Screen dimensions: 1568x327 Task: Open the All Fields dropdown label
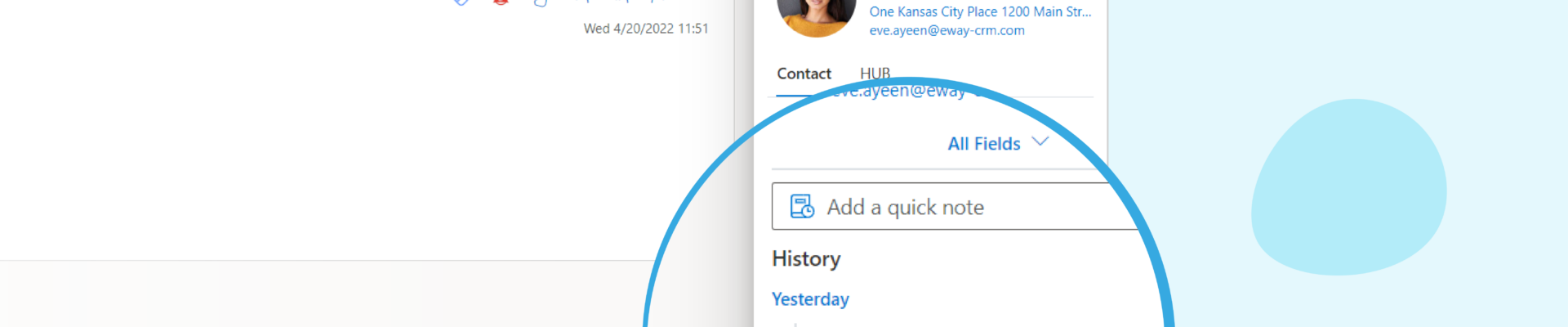pos(984,144)
